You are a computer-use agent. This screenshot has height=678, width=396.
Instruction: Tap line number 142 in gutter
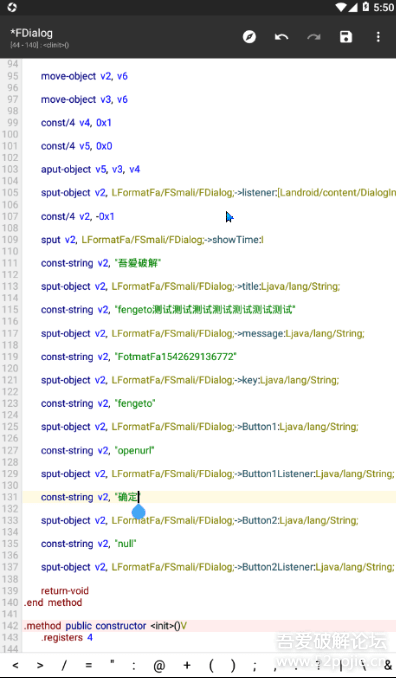tap(10, 626)
